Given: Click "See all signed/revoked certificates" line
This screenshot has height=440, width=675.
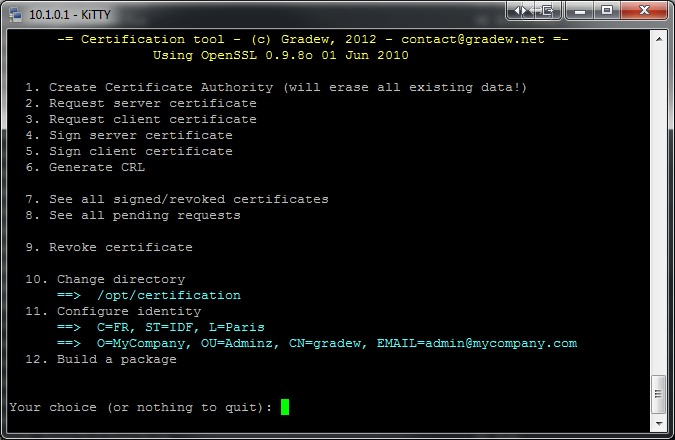Looking at the screenshot, I should pyautogui.click(x=177, y=199).
